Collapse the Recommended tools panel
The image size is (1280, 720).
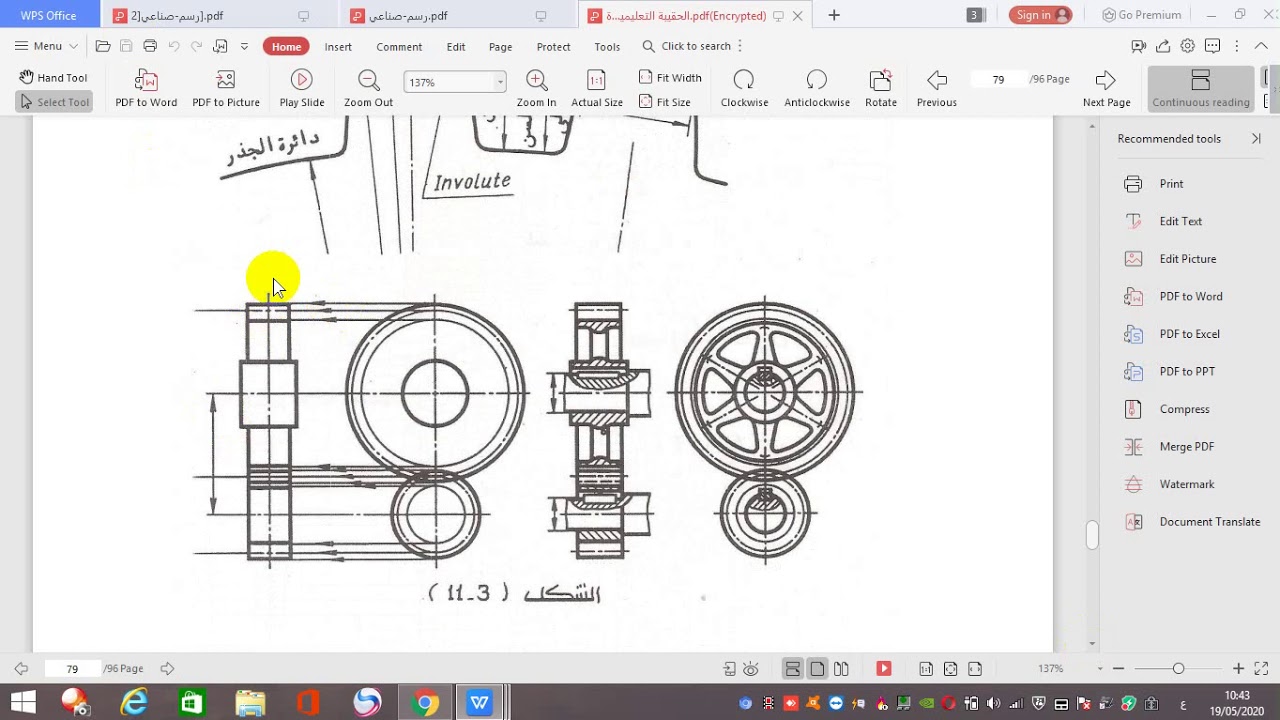click(x=1257, y=139)
